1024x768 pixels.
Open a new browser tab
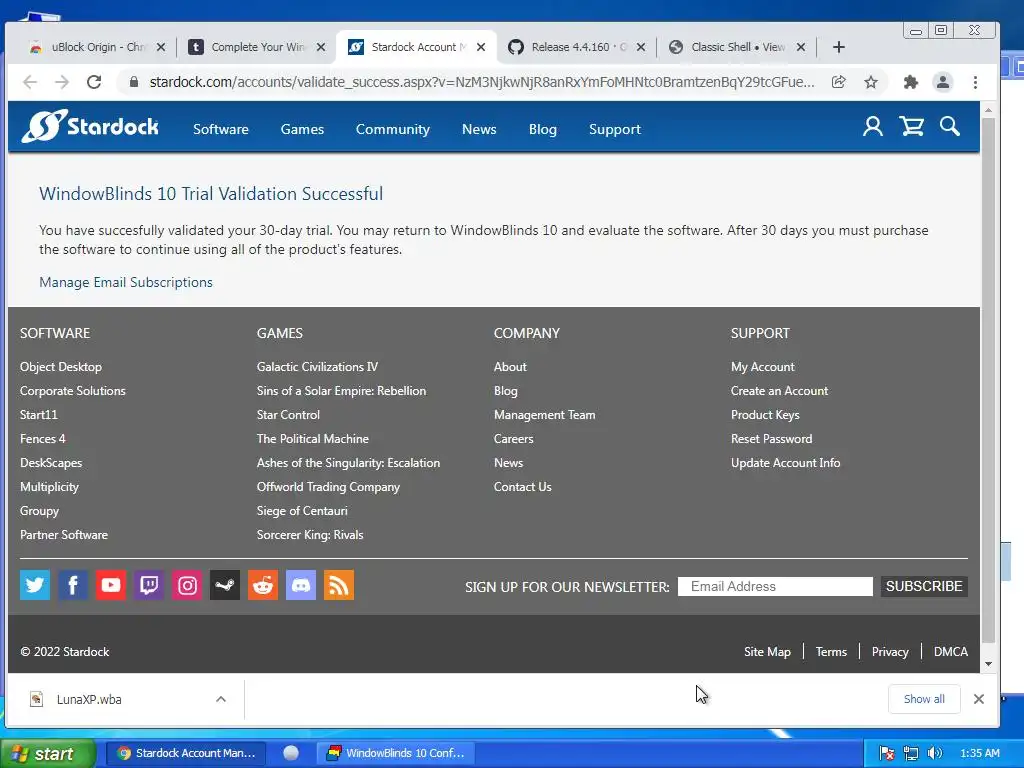tap(839, 47)
